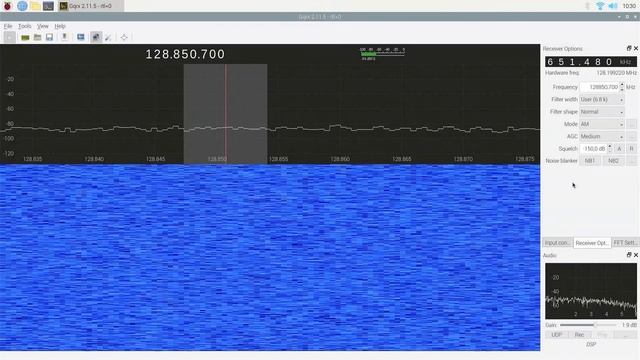Open noise blanker options button after NB2

631,161
